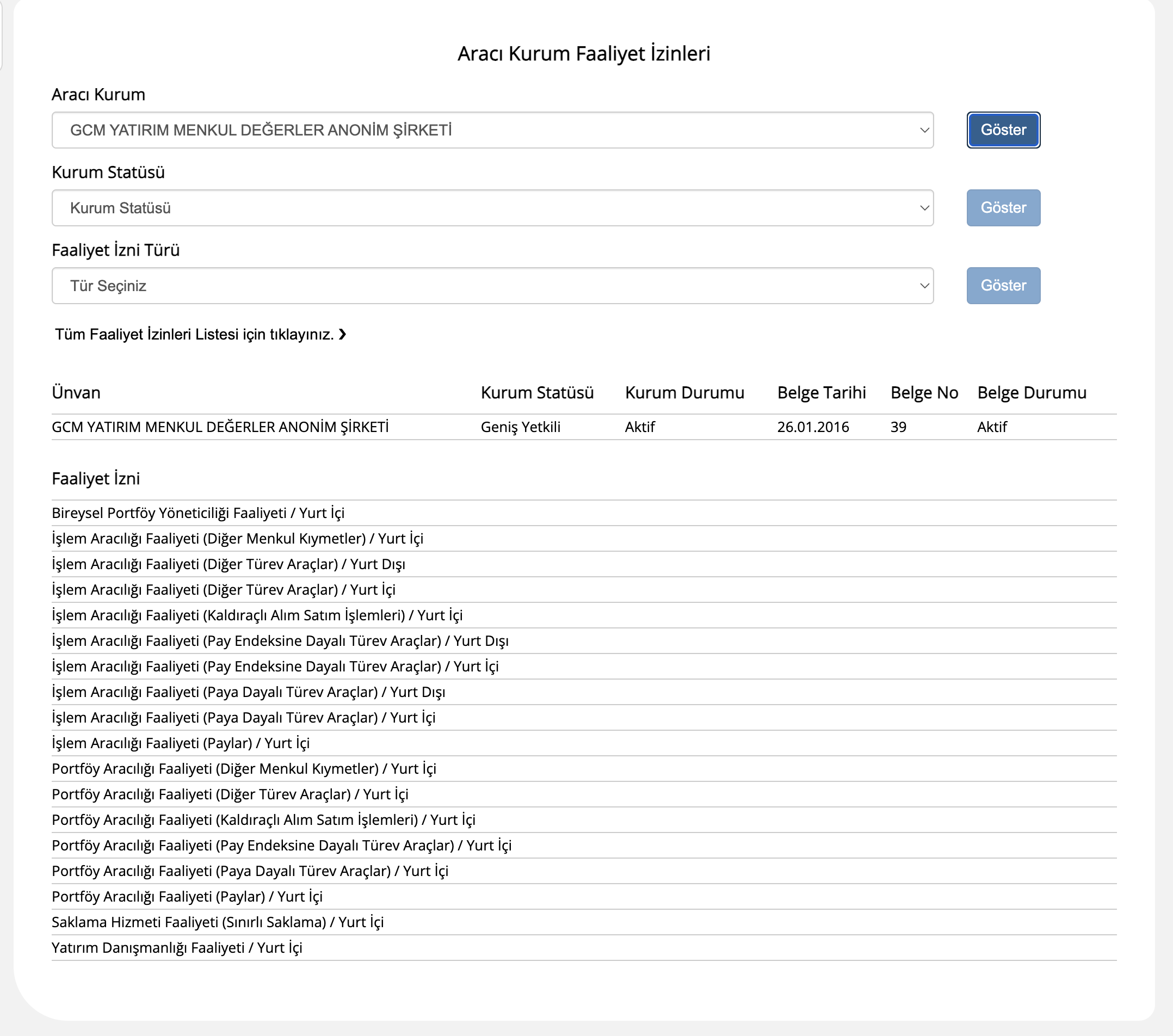Image resolution: width=1173 pixels, height=1036 pixels.
Task: Select Portföy Aracılığı (Paya Dayalı Türev Araçlar) row
Action: tap(584, 871)
